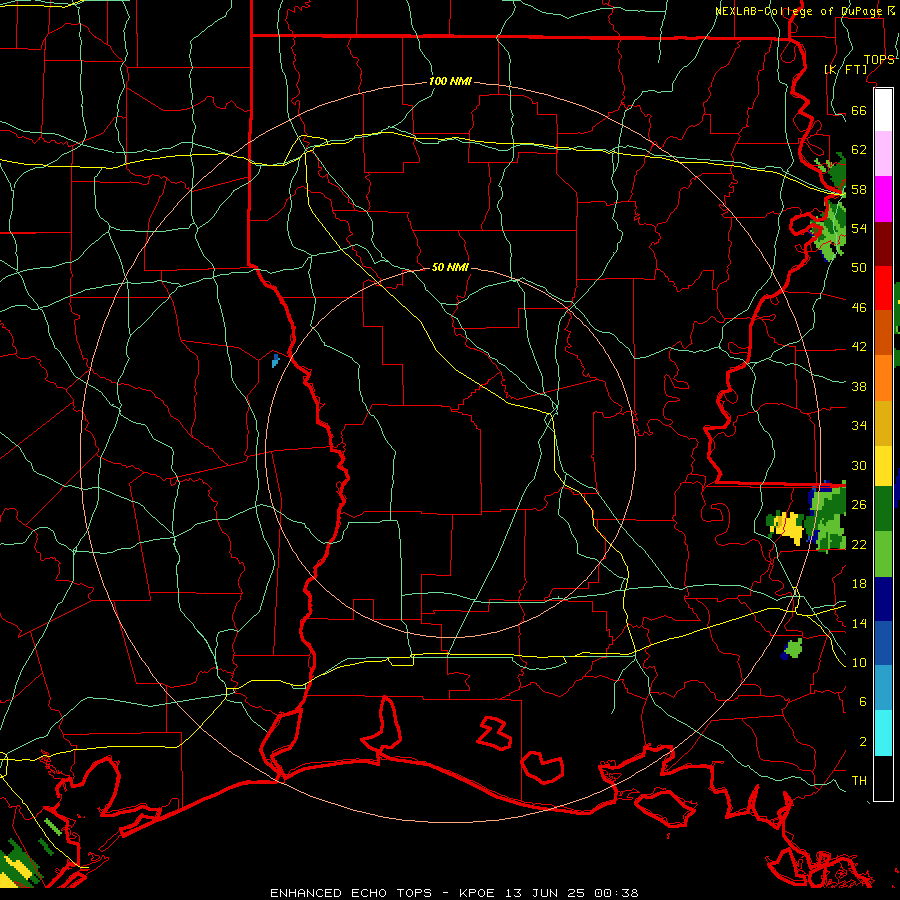Pick the light green legend swatch
The height and width of the screenshot is (900, 900).
883,554
